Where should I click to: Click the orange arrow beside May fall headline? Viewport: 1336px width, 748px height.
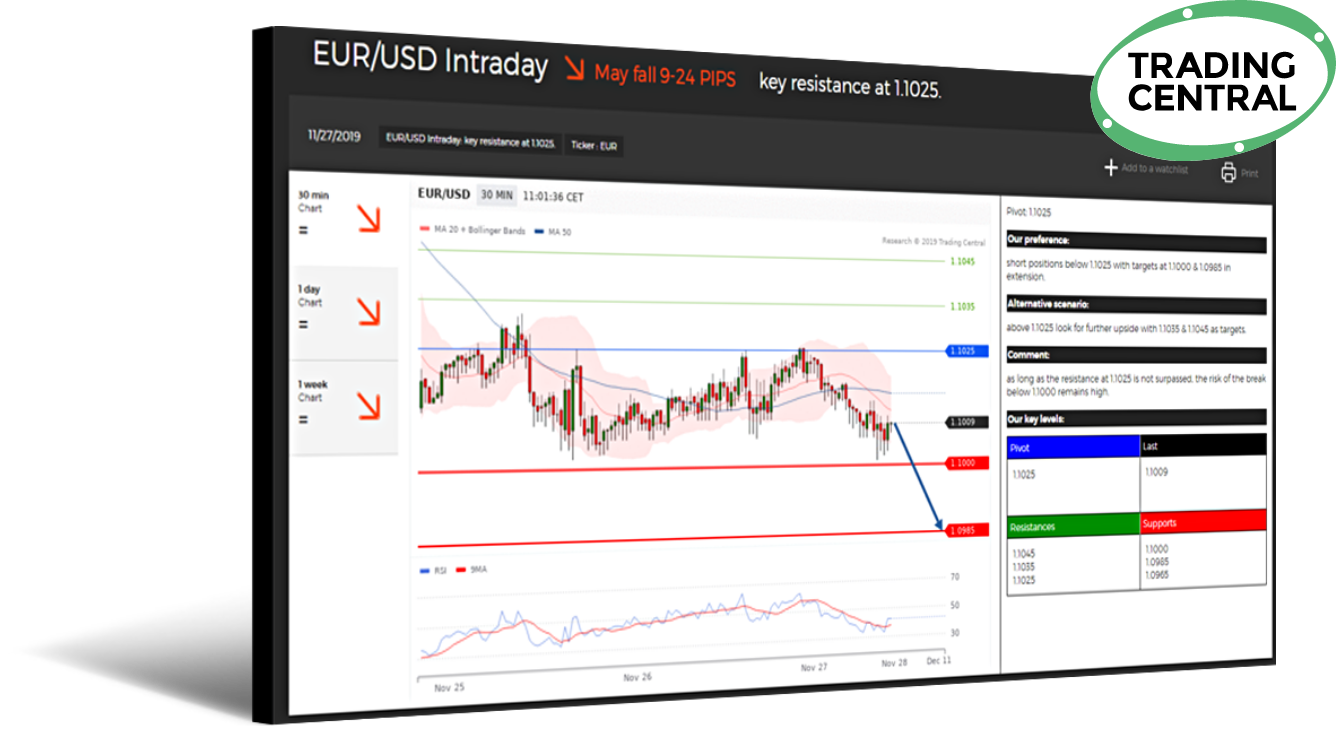[x=573, y=69]
